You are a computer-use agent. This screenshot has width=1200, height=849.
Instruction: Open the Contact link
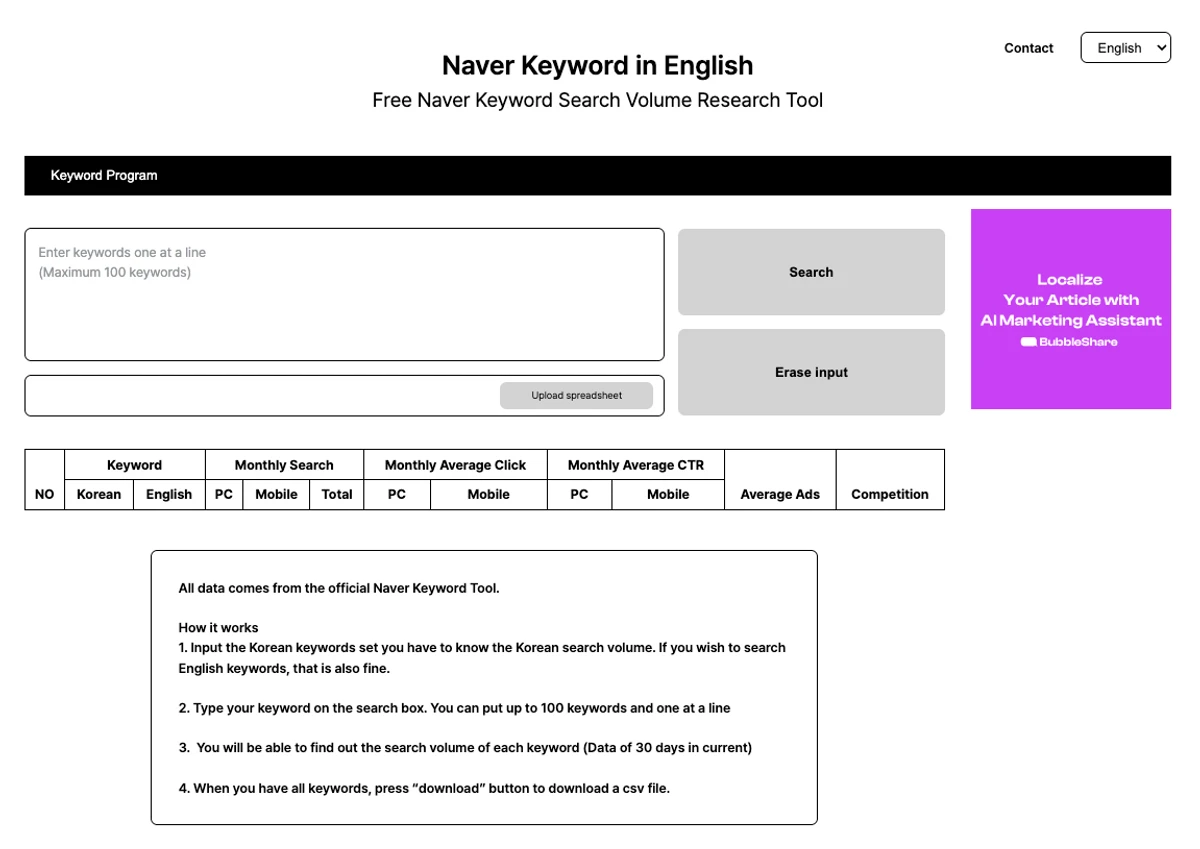point(1029,48)
